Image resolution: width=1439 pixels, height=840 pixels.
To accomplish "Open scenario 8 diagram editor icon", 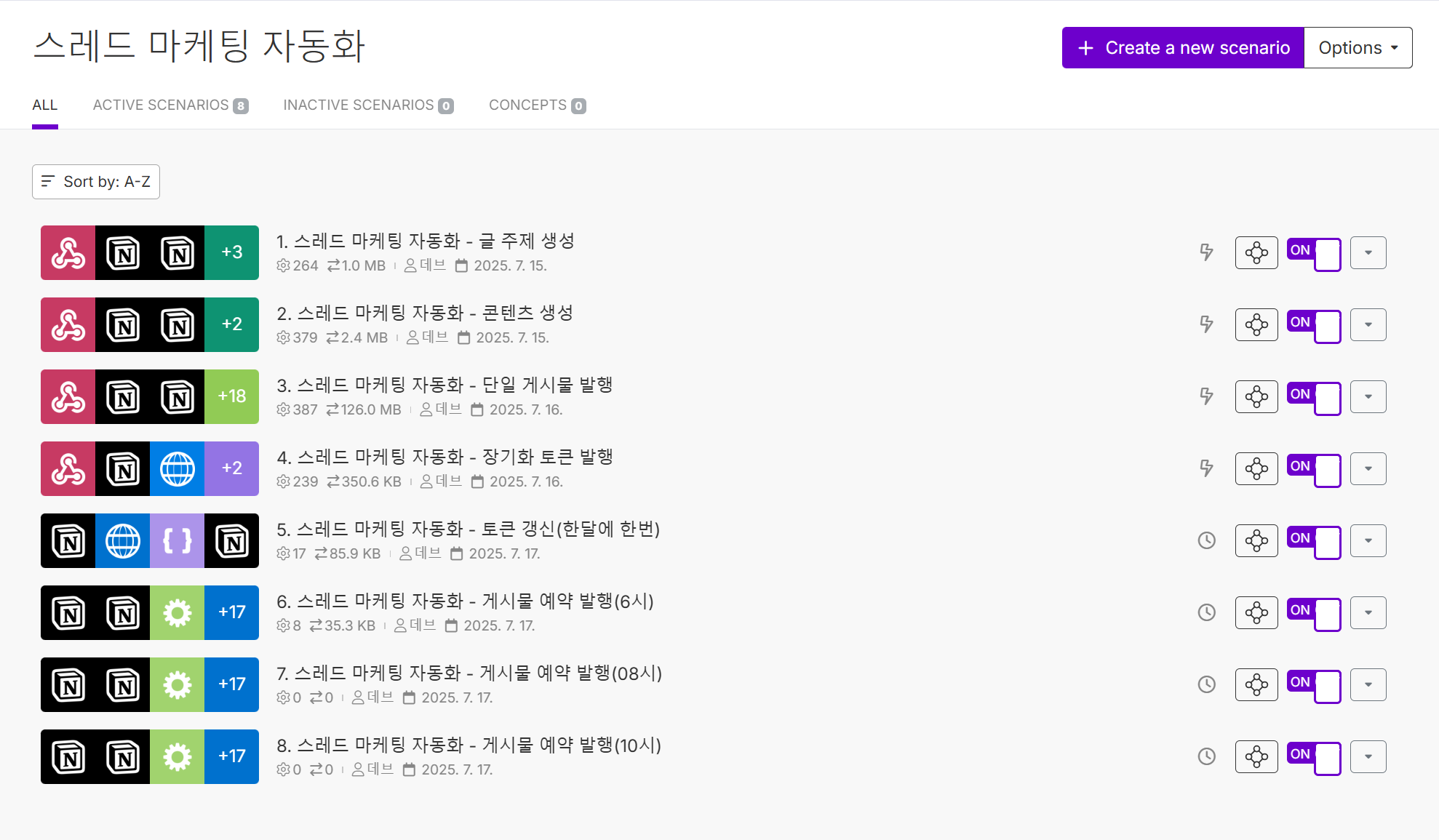I will [x=1256, y=756].
